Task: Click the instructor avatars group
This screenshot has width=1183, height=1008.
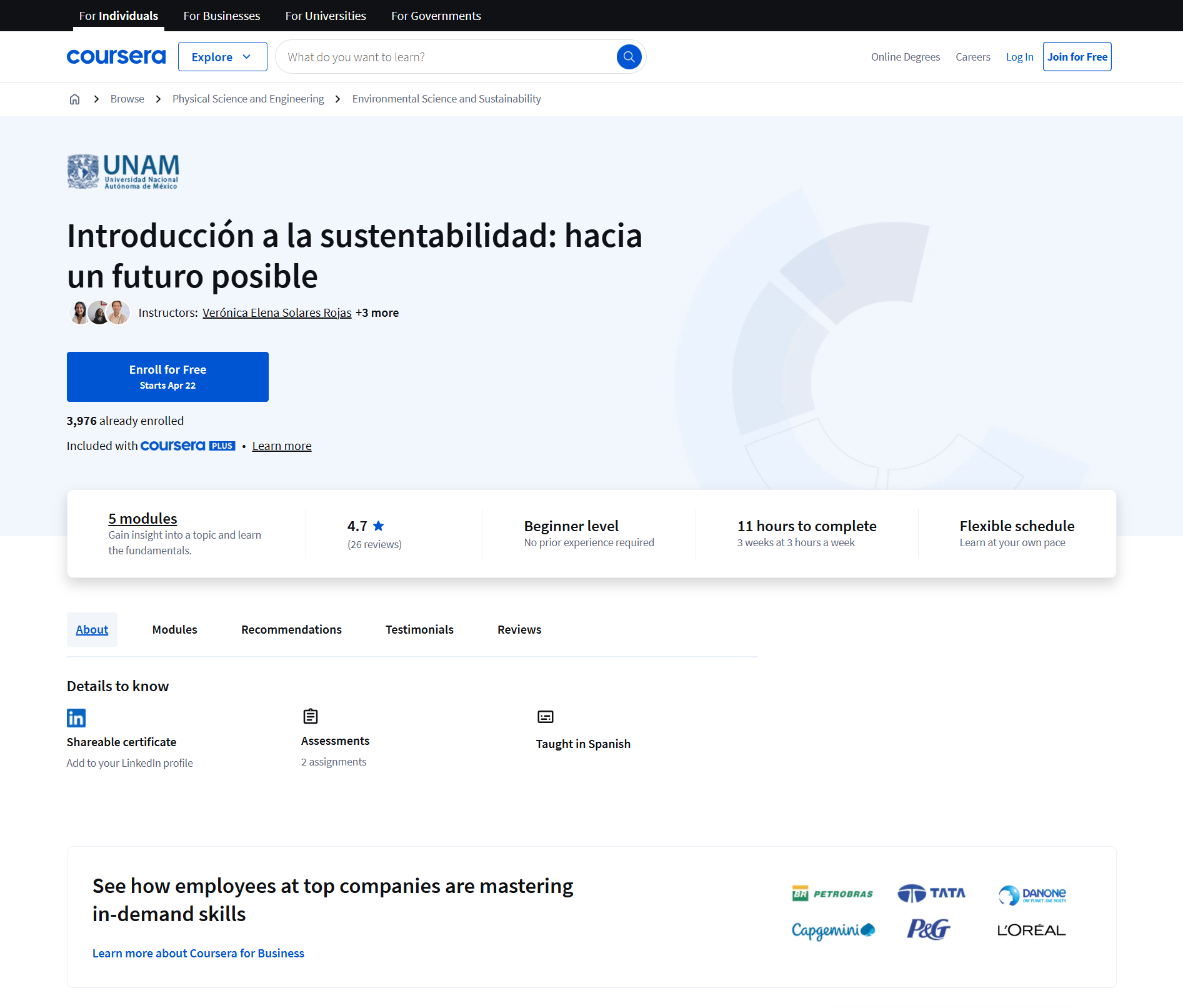Action: click(x=99, y=312)
